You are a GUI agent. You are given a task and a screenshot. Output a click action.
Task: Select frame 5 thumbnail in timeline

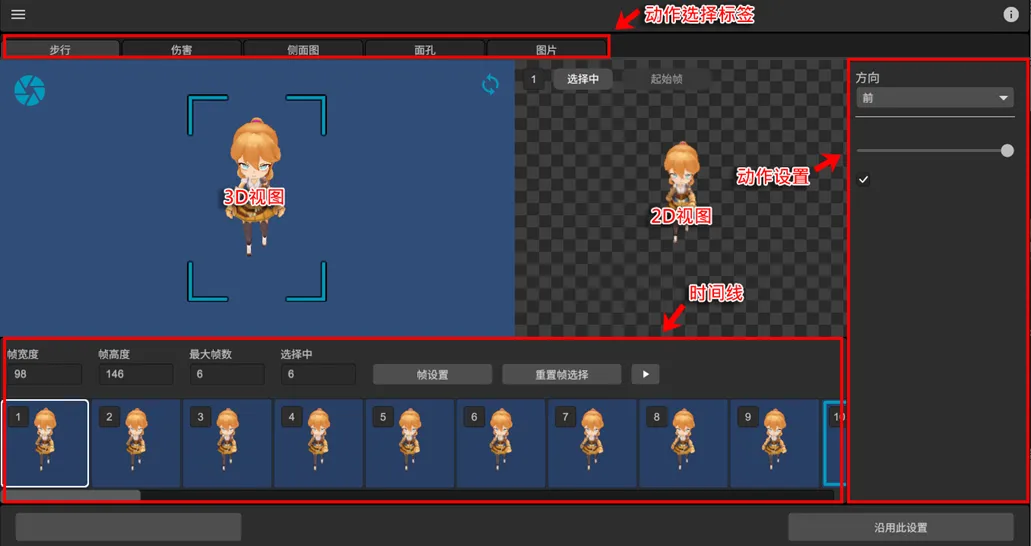pyautogui.click(x=410, y=443)
